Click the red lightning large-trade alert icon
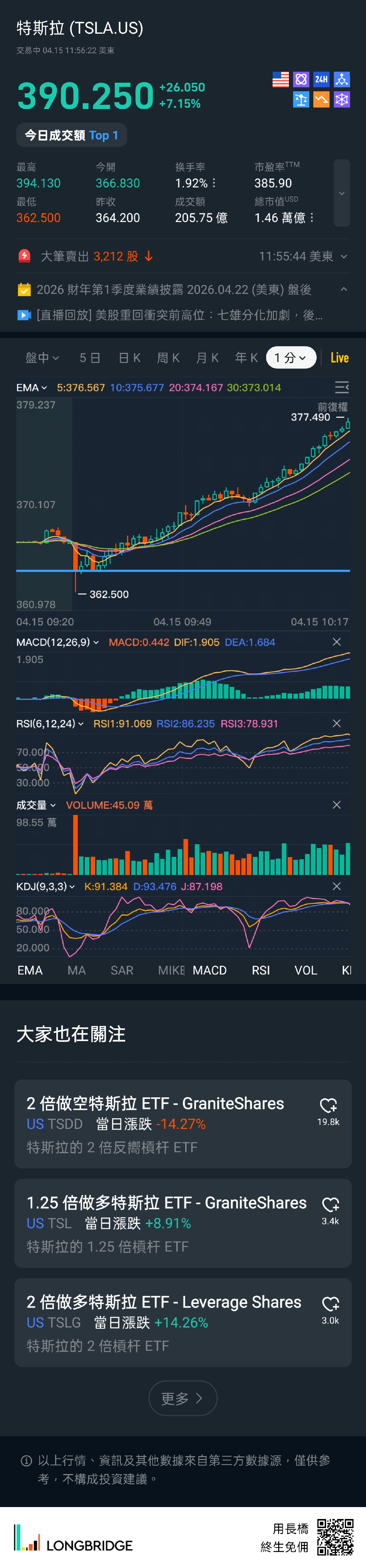The height and width of the screenshot is (1568, 366). click(24, 256)
